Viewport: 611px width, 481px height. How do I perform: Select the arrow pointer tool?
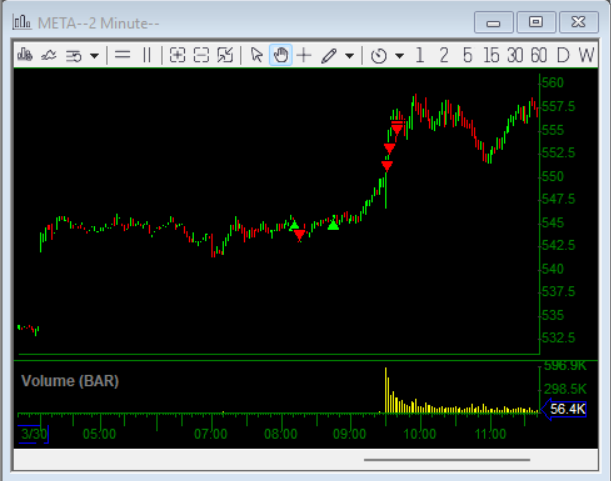tap(257, 55)
